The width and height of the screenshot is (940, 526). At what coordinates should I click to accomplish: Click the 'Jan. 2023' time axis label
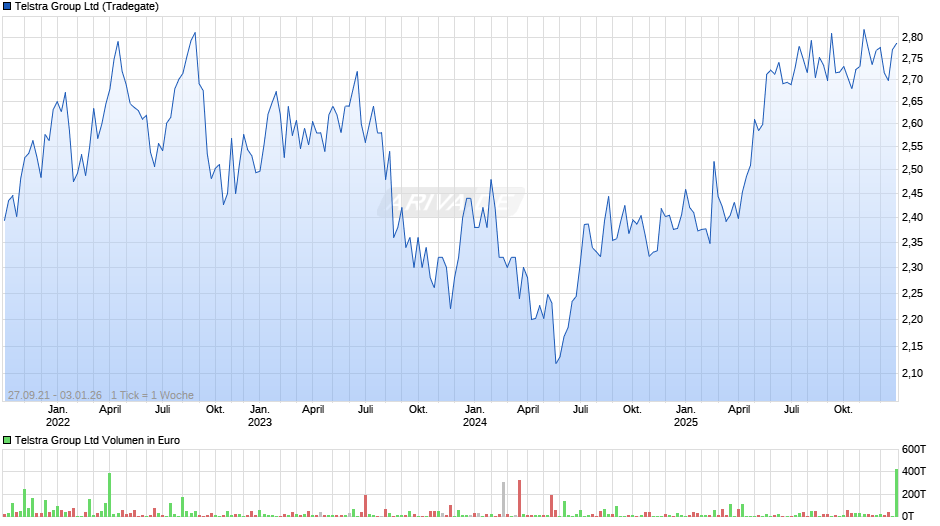tap(260, 416)
